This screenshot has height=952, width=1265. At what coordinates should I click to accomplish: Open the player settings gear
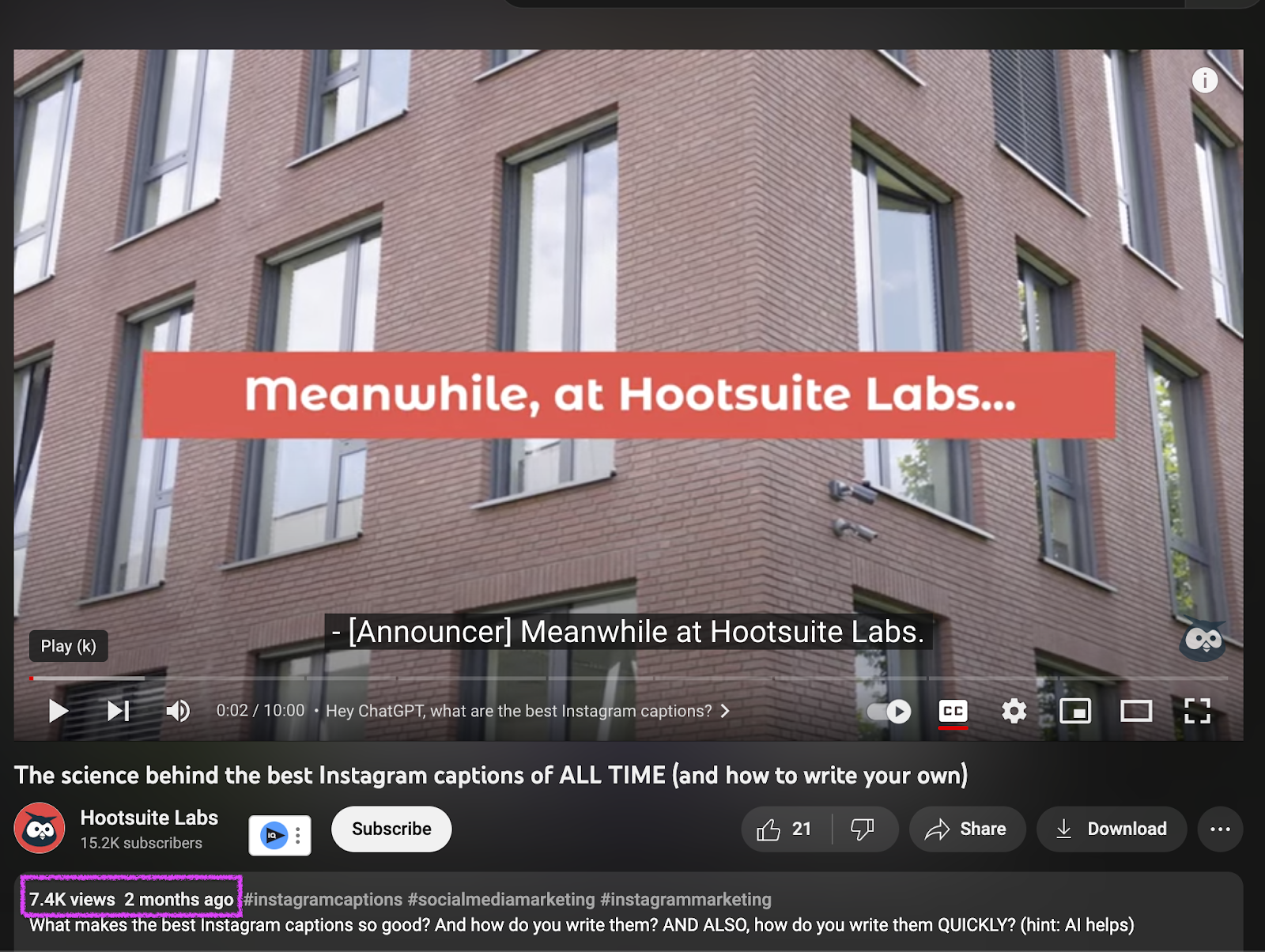(1014, 711)
